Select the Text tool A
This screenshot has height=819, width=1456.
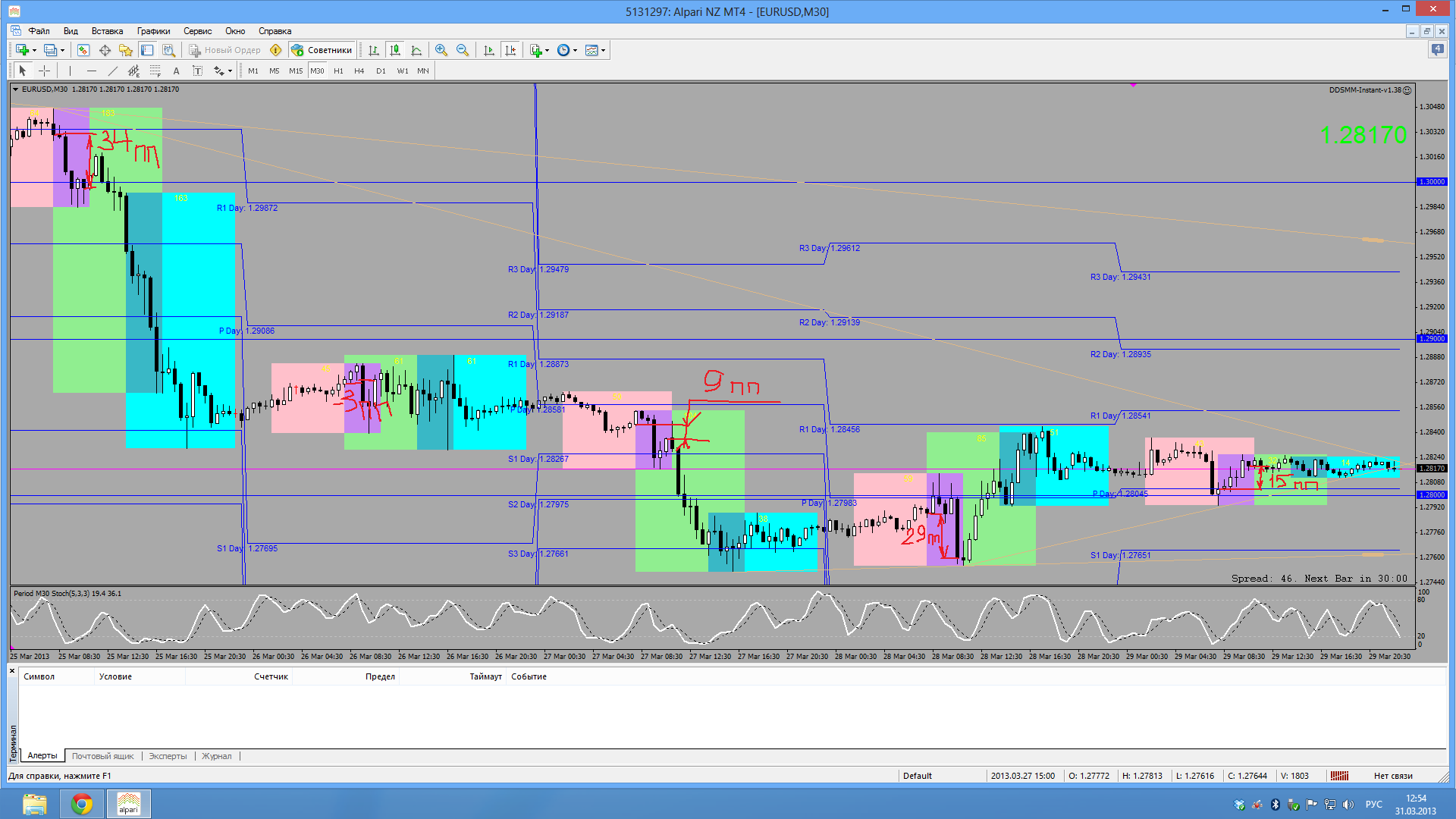[177, 71]
